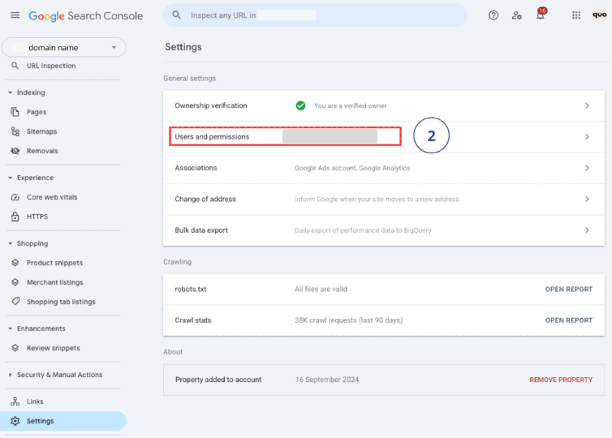Screen dimensions: 612x438
Task: Open Bulk data export row chevron
Action: click(x=587, y=230)
